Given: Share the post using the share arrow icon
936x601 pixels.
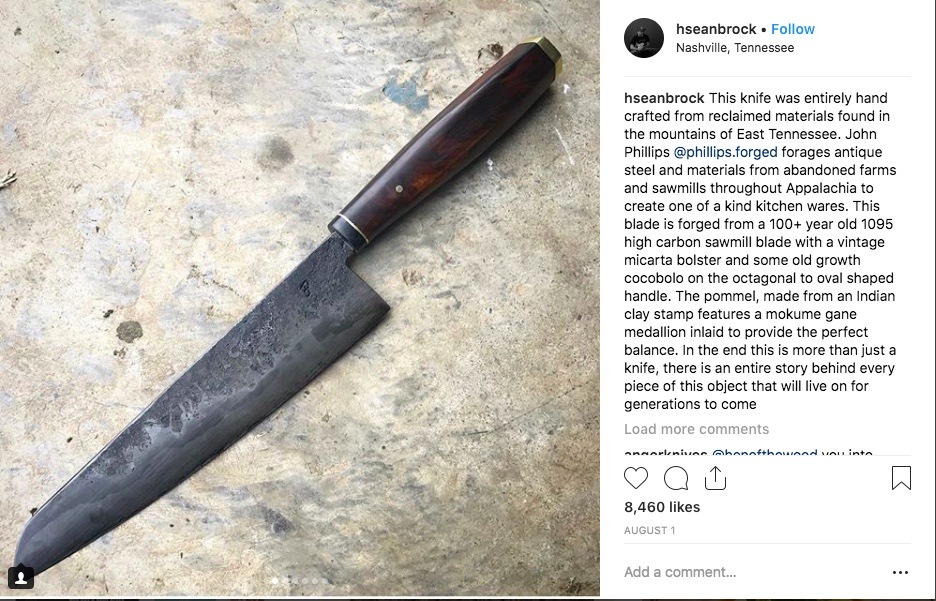Looking at the screenshot, I should tap(715, 477).
